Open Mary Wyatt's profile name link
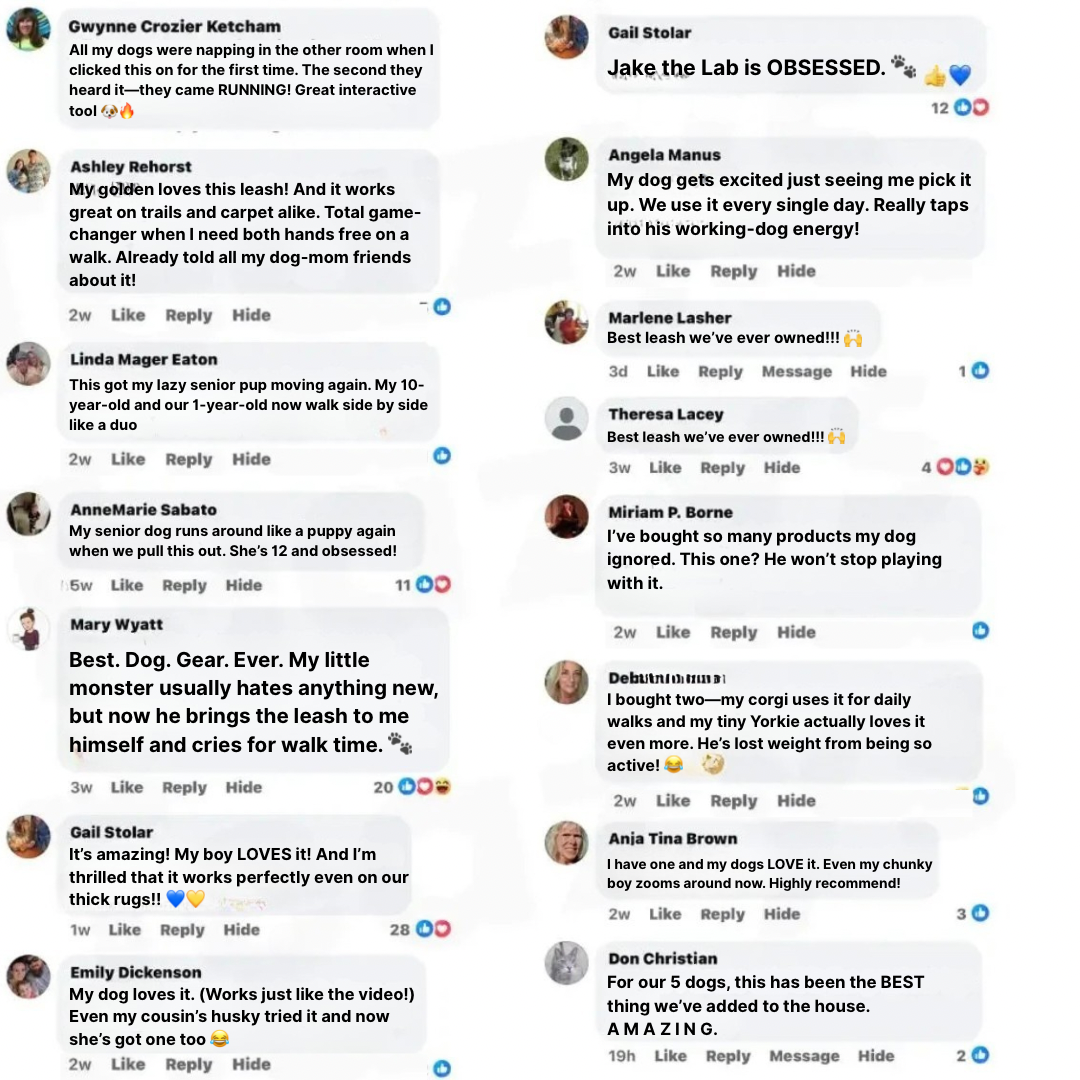 [116, 624]
